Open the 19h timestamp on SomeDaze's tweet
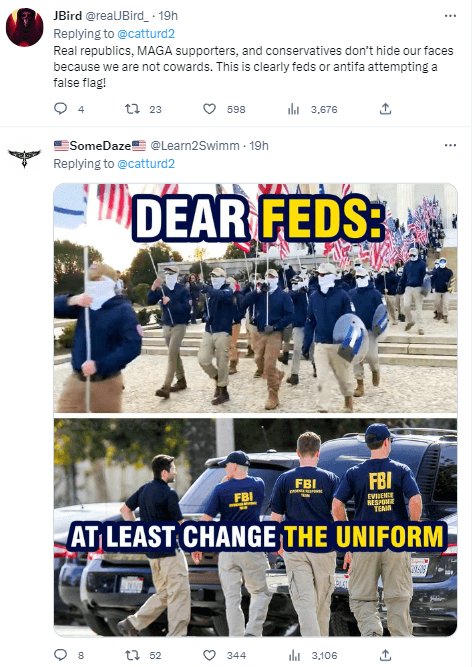This screenshot has height=667, width=472. pyautogui.click(x=259, y=146)
